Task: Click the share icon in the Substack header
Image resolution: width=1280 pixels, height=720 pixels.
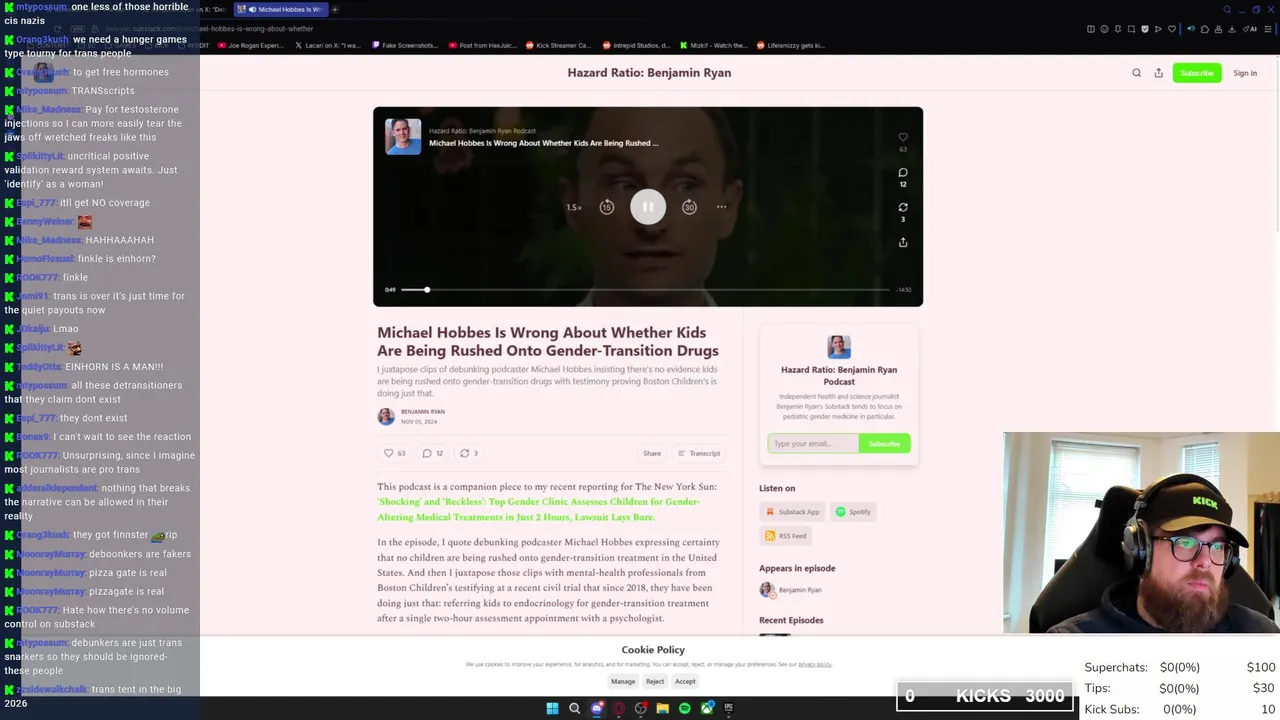Action: (x=1159, y=73)
